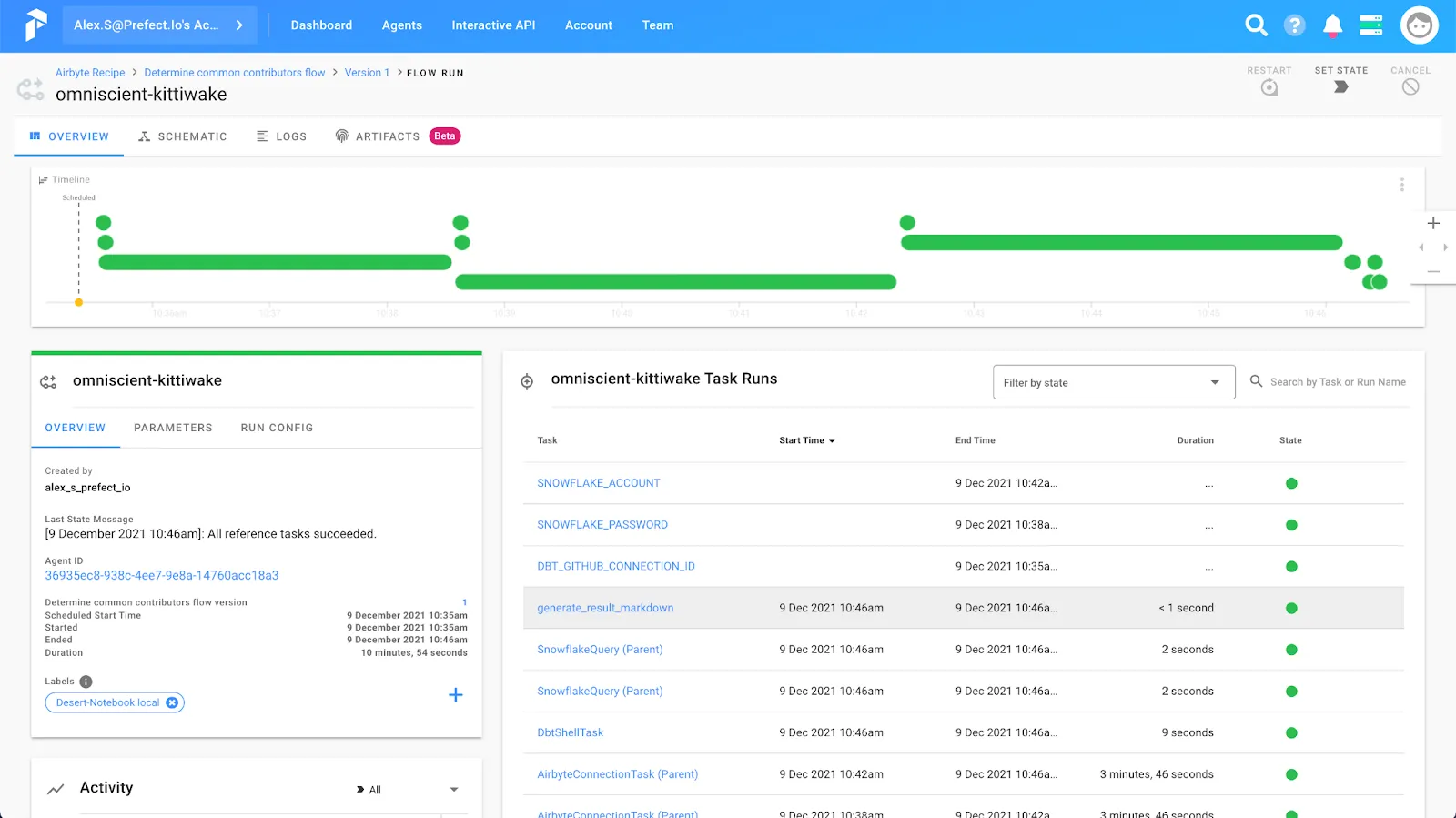1456x818 pixels.
Task: Open the user avatar menu
Action: (x=1419, y=25)
